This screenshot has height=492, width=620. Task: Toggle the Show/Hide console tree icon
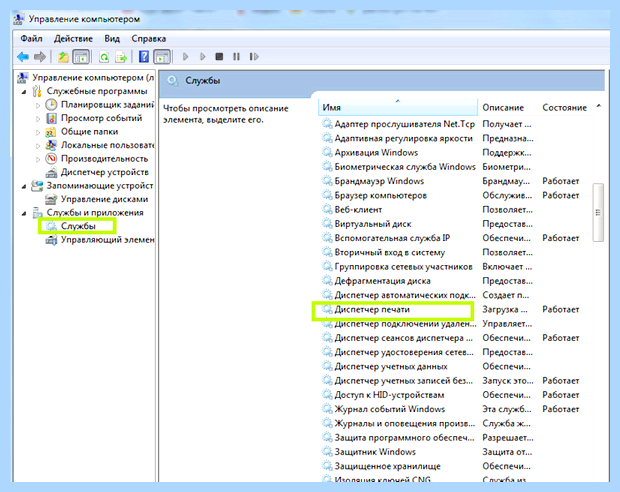(81, 57)
